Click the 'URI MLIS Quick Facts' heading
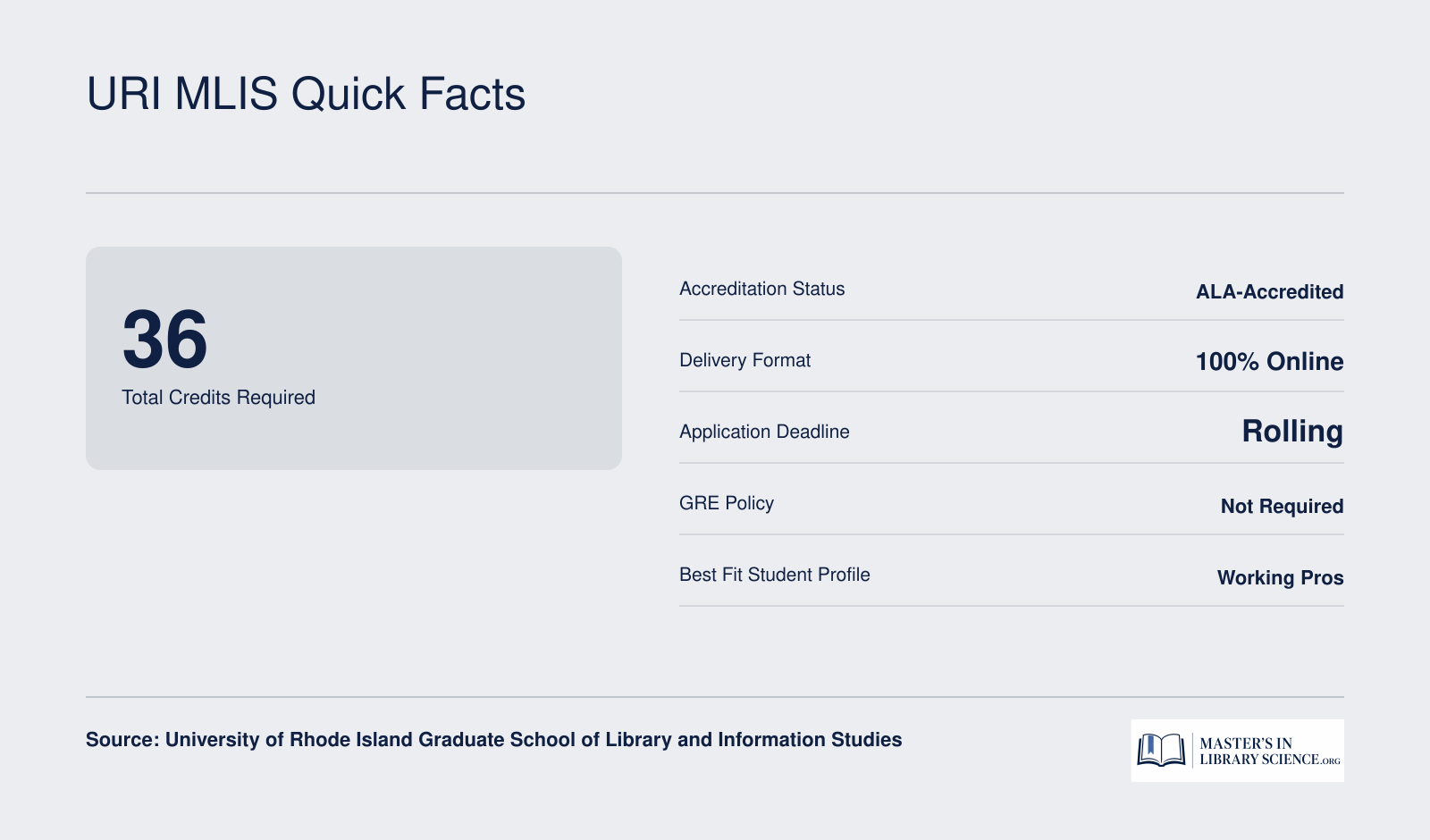This screenshot has height=840, width=1430. [306, 94]
